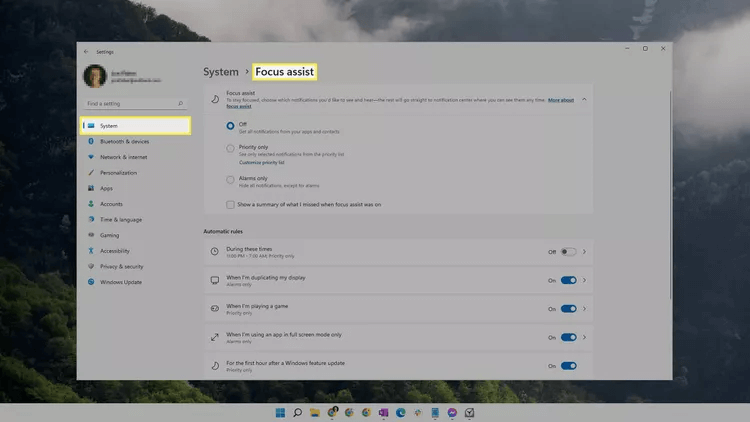Click expand-arrows icon of full screen rule
This screenshot has height=422, width=750.
[215, 337]
